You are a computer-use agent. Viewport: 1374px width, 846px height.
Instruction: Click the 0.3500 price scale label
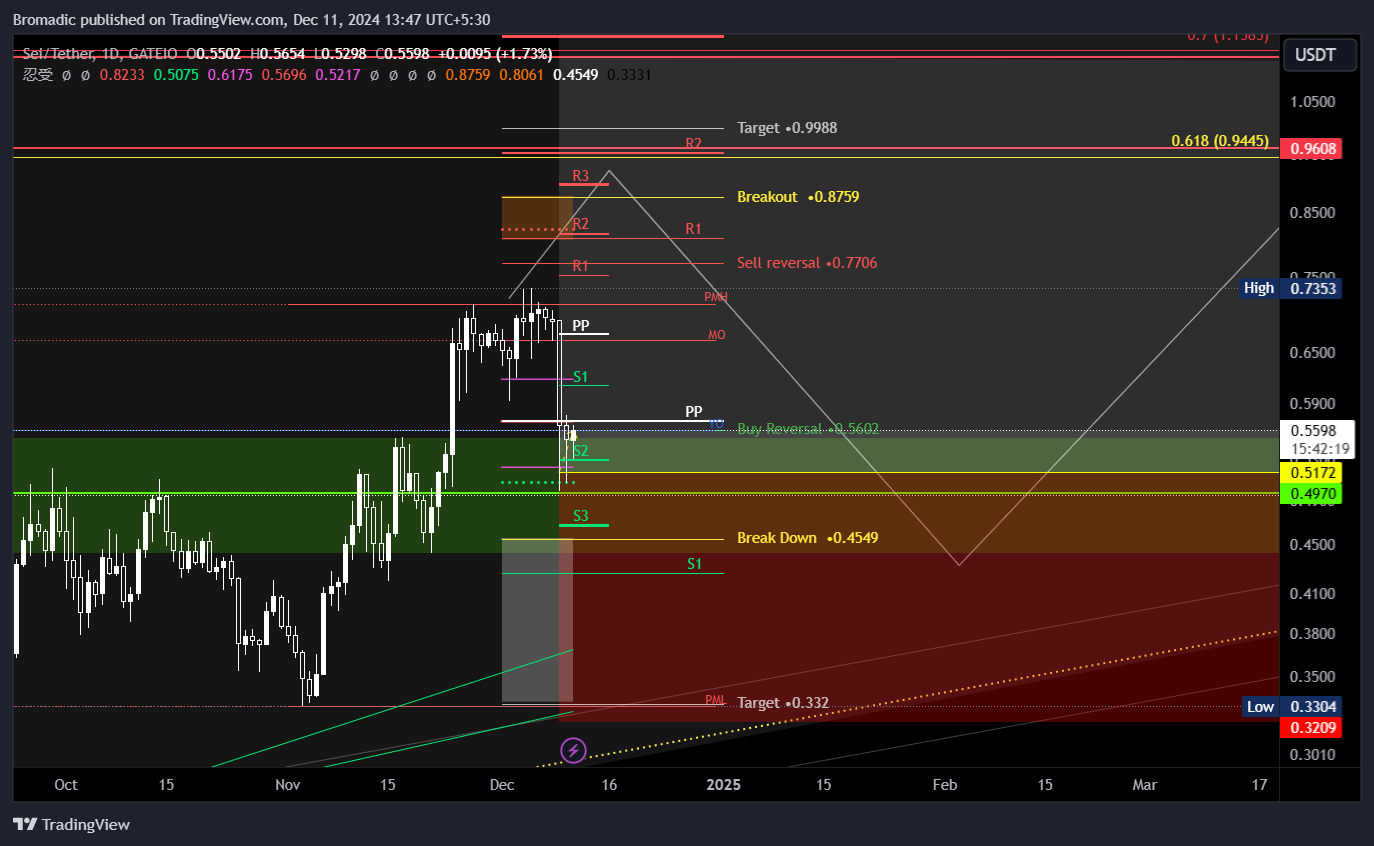point(1312,675)
